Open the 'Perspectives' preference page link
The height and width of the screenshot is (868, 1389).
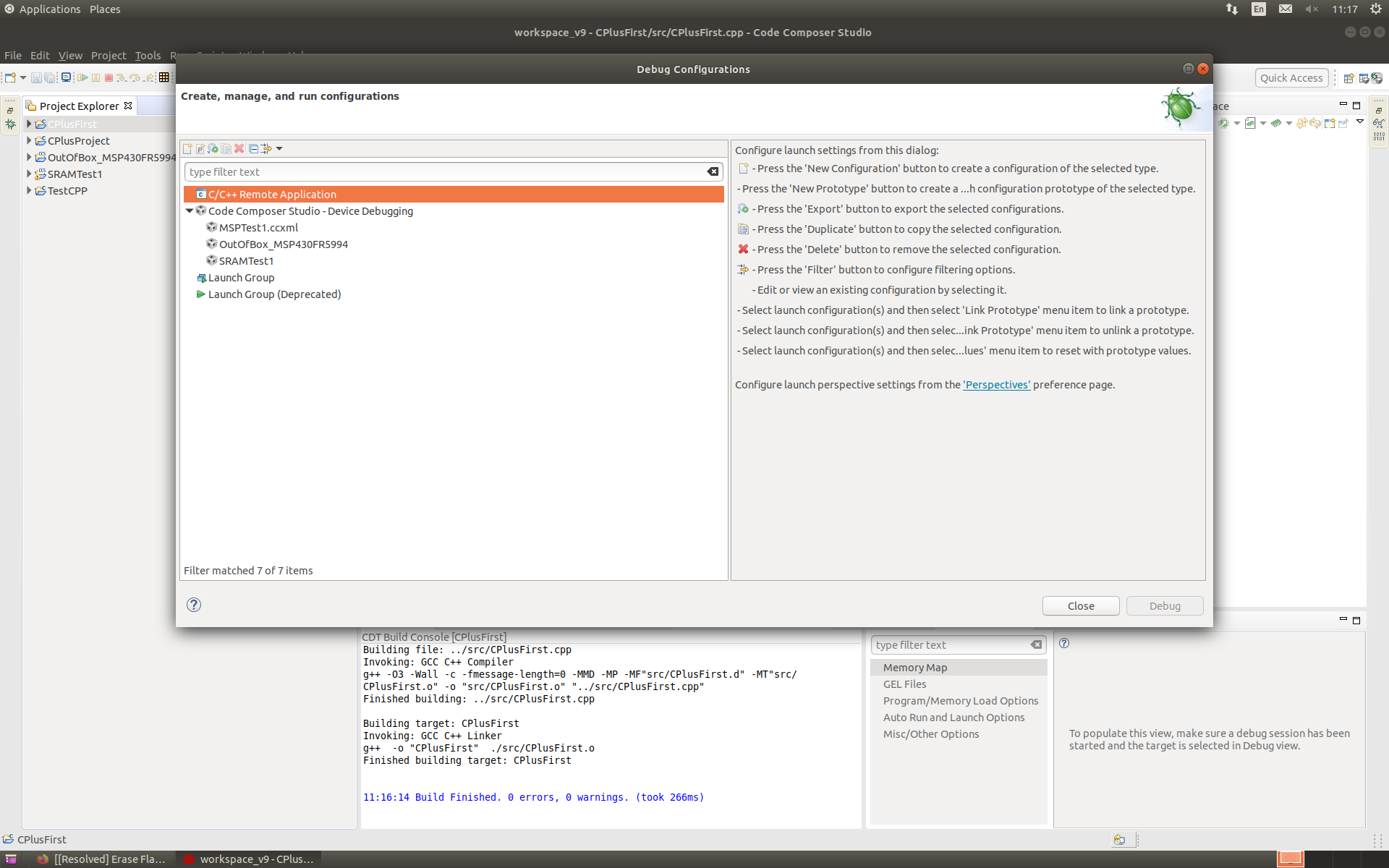click(997, 385)
